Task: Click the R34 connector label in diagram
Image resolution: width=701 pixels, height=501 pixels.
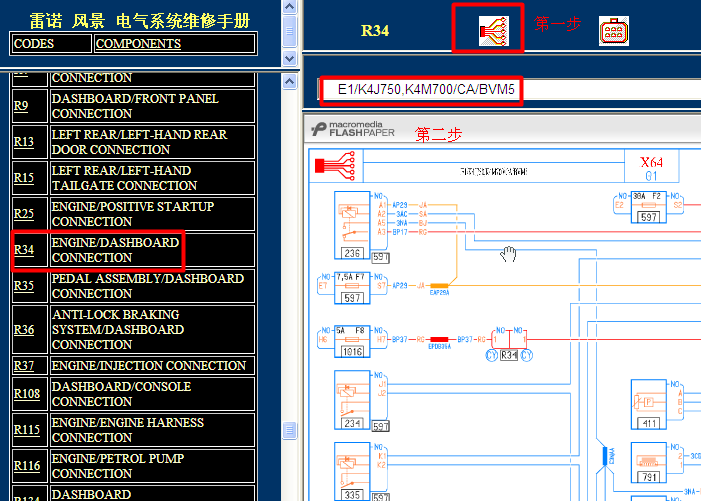Action: click(x=509, y=355)
